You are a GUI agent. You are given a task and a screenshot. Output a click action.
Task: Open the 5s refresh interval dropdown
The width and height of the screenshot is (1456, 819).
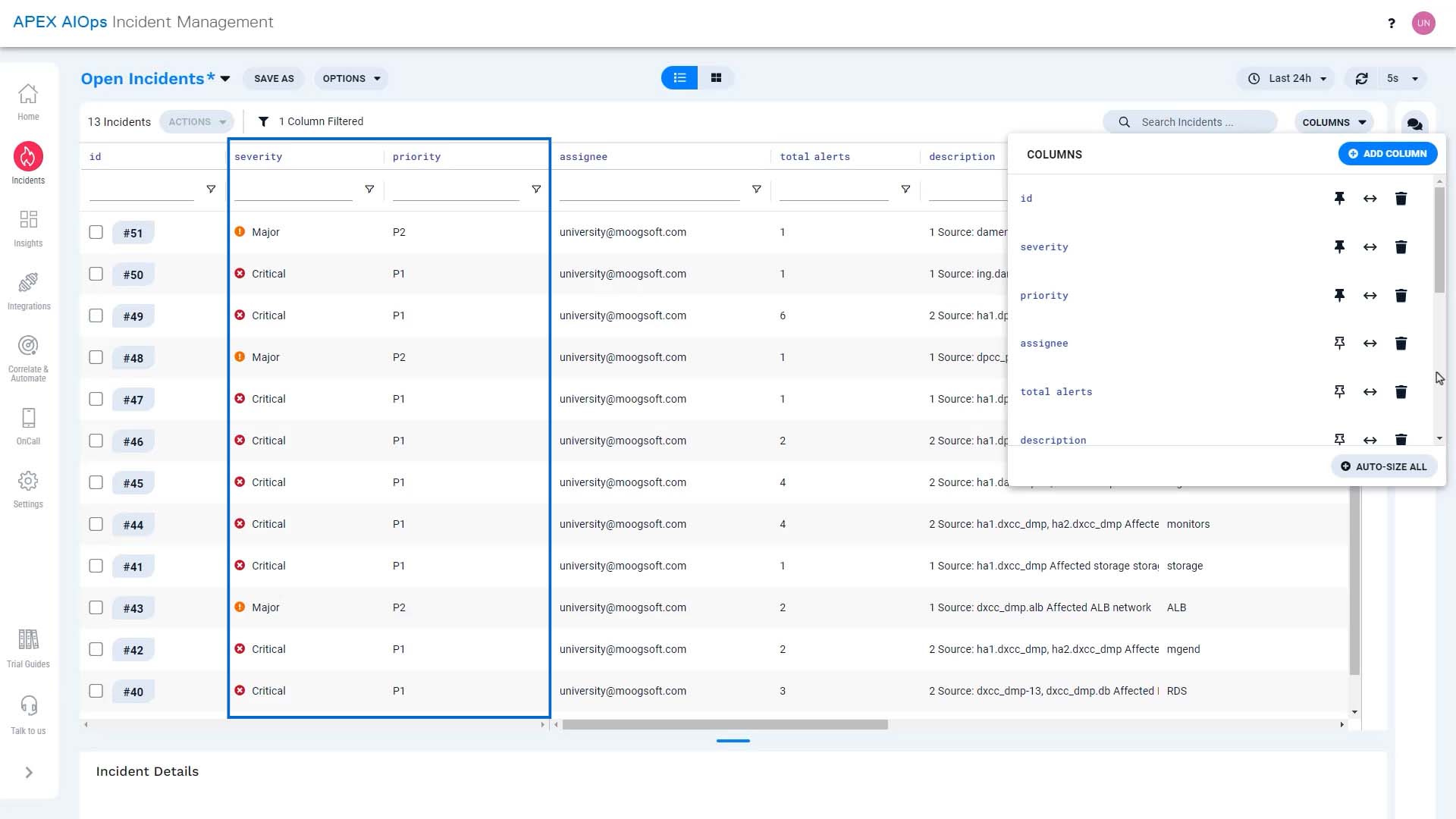pyautogui.click(x=1402, y=79)
